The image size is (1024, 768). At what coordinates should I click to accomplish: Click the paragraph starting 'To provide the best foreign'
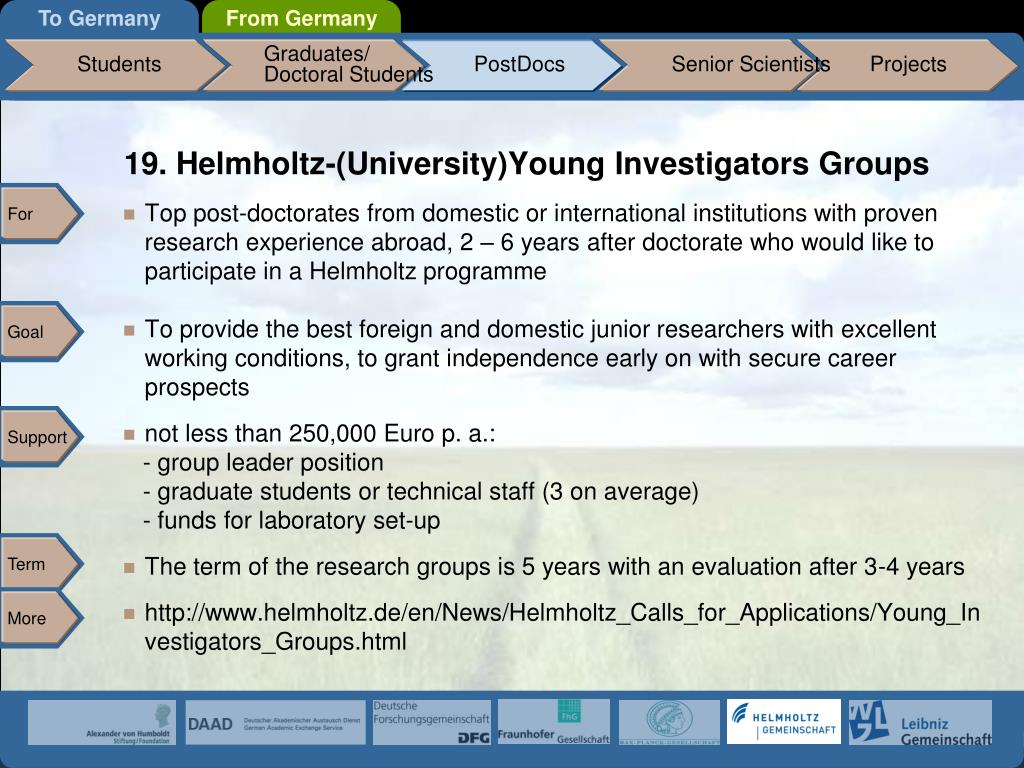click(541, 358)
